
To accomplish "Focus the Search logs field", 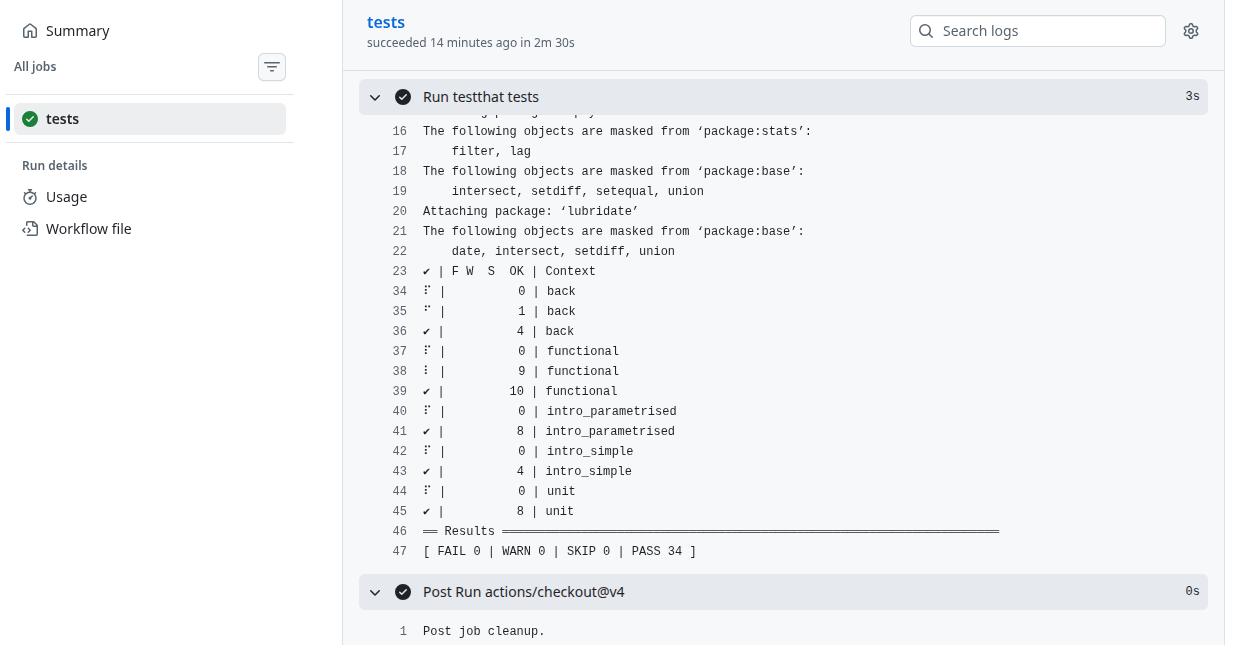I will pyautogui.click(x=1045, y=31).
